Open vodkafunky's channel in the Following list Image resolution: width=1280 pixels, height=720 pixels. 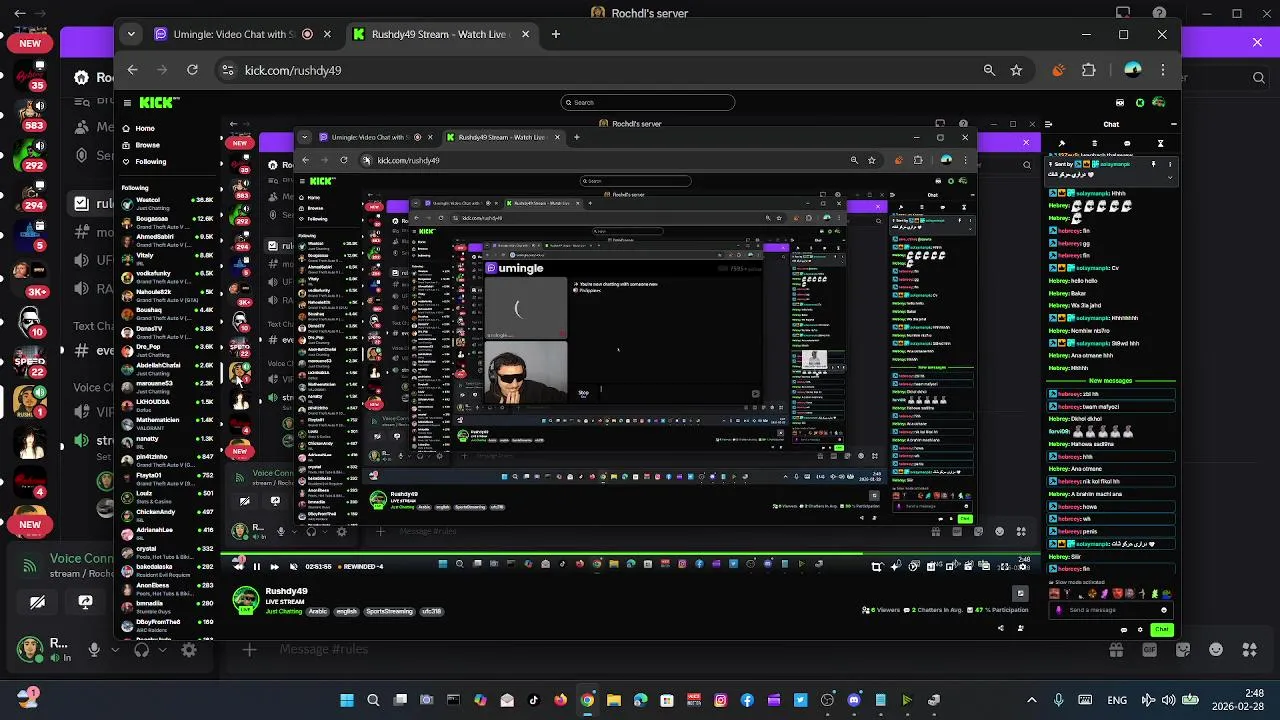tap(167, 276)
